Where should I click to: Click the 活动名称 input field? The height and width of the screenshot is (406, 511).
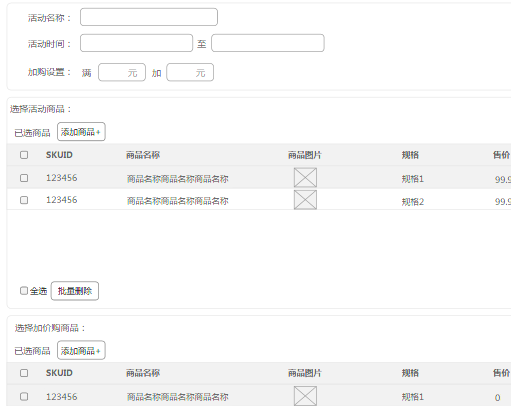tap(149, 17)
